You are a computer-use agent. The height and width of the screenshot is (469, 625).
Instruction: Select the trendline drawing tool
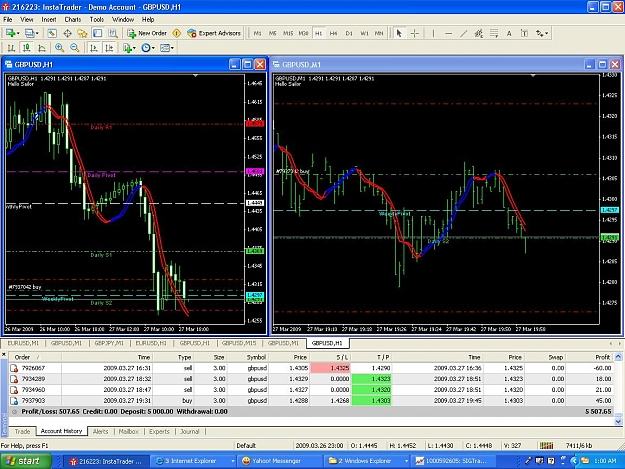point(463,33)
